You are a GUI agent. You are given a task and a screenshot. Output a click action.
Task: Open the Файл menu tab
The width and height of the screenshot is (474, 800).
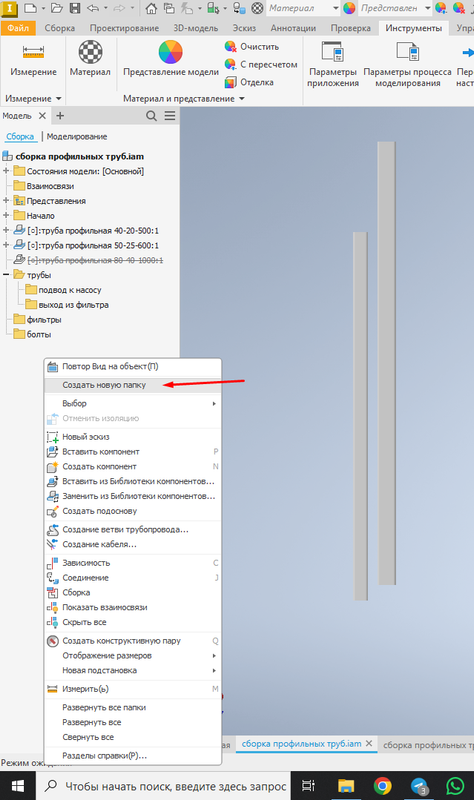(18, 28)
